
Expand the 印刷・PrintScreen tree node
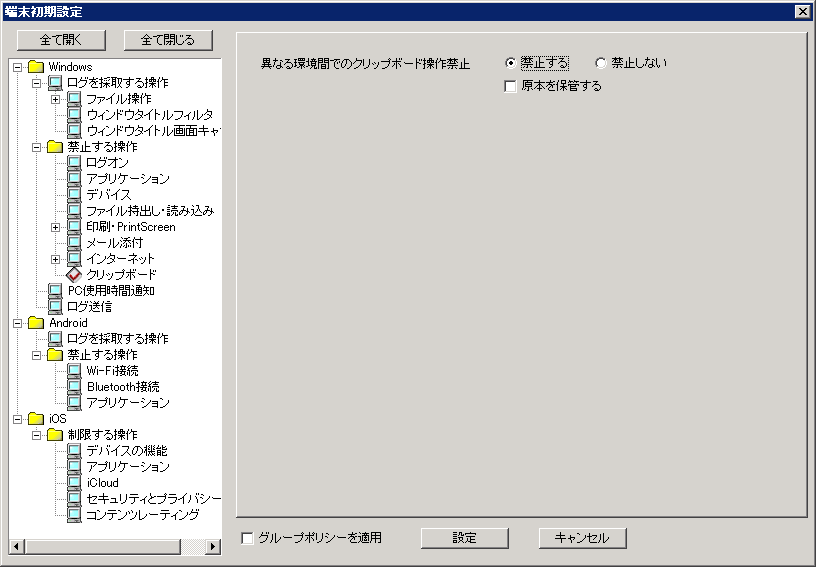tap(56, 227)
